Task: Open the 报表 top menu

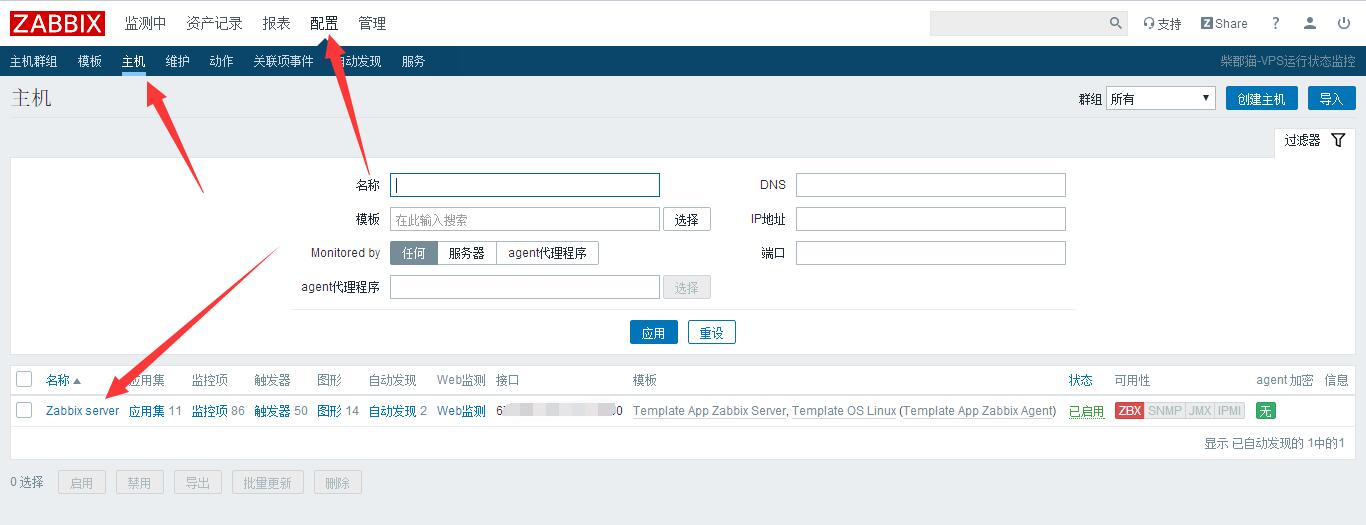Action: [x=276, y=23]
